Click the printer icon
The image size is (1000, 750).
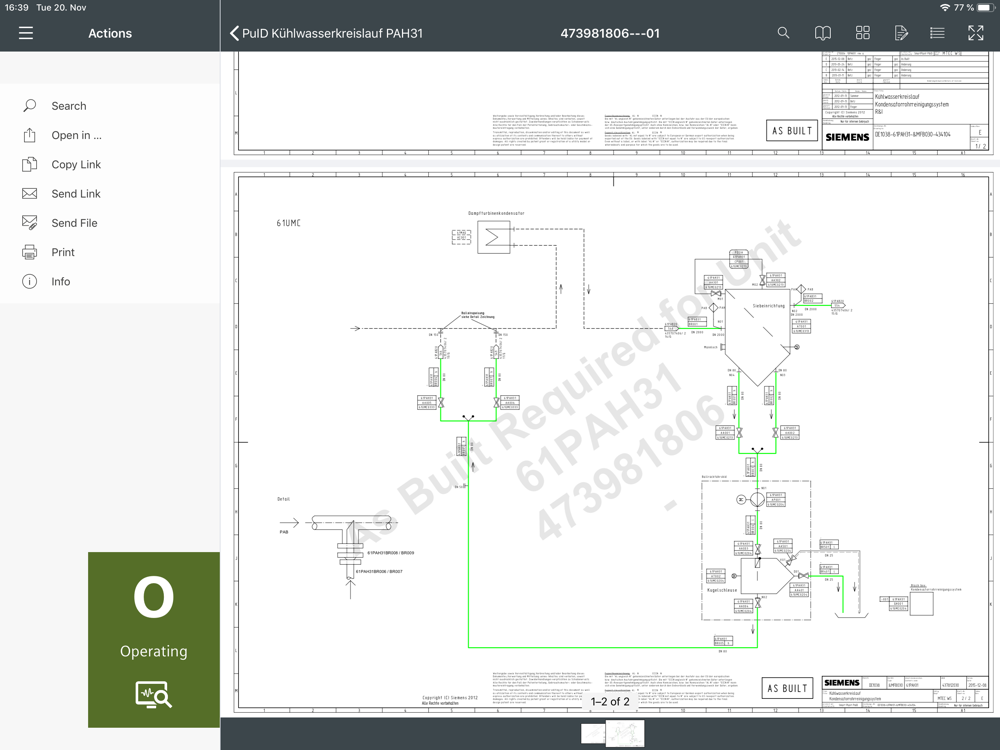[x=29, y=253]
